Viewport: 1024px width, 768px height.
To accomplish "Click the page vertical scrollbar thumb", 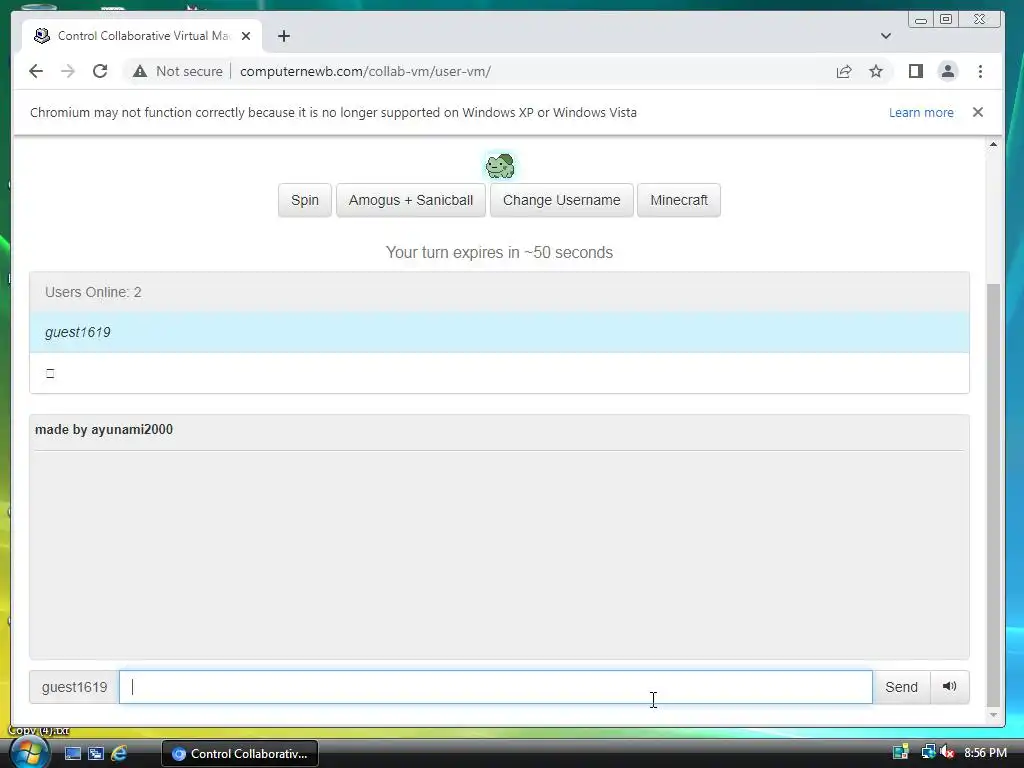I will (993, 495).
